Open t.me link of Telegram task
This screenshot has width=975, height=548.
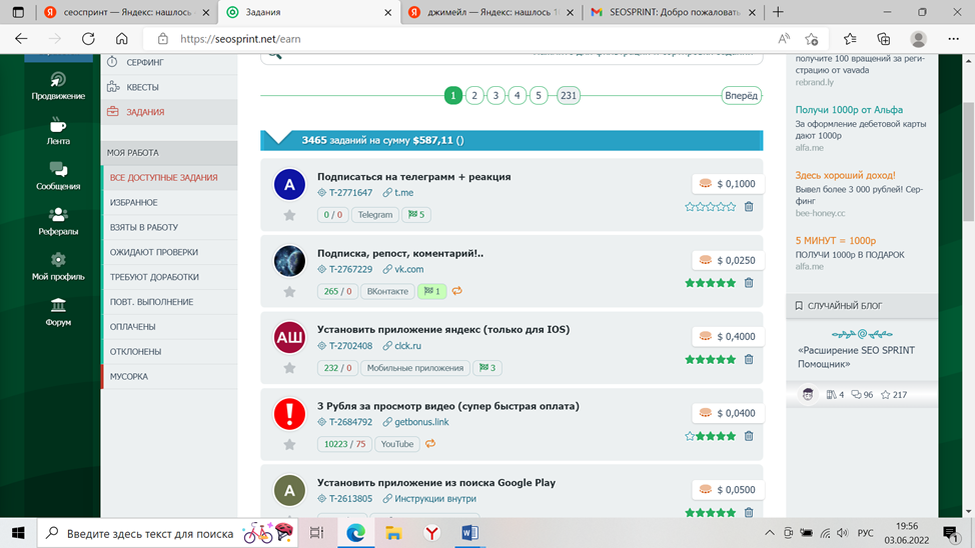pyautogui.click(x=404, y=193)
